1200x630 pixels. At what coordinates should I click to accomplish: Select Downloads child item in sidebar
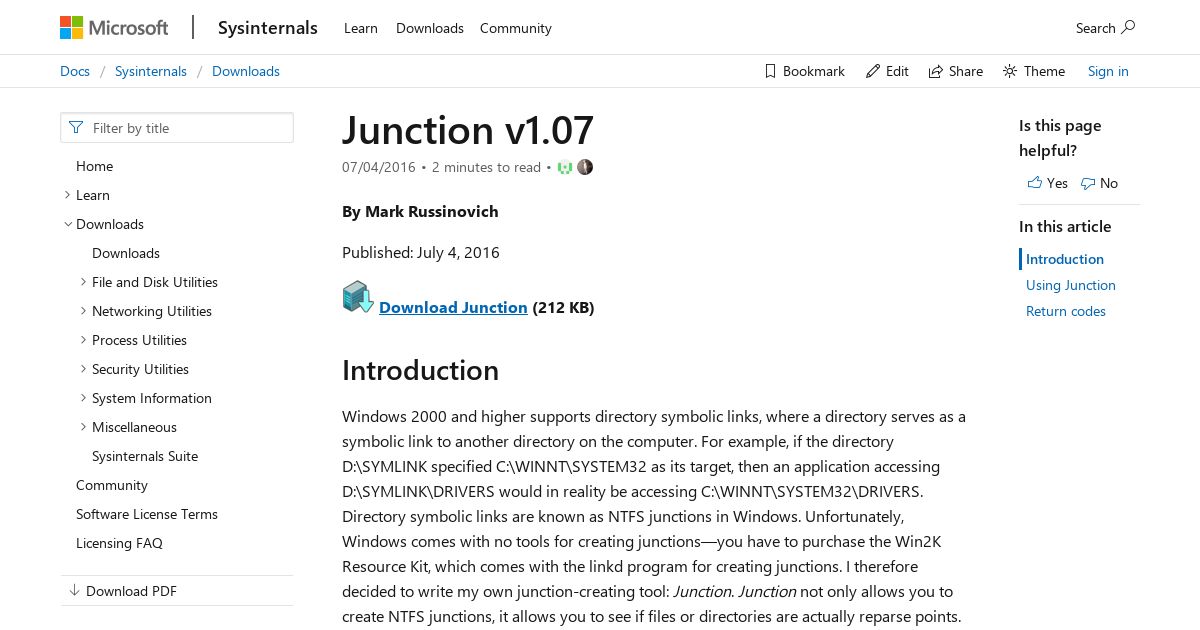point(126,253)
